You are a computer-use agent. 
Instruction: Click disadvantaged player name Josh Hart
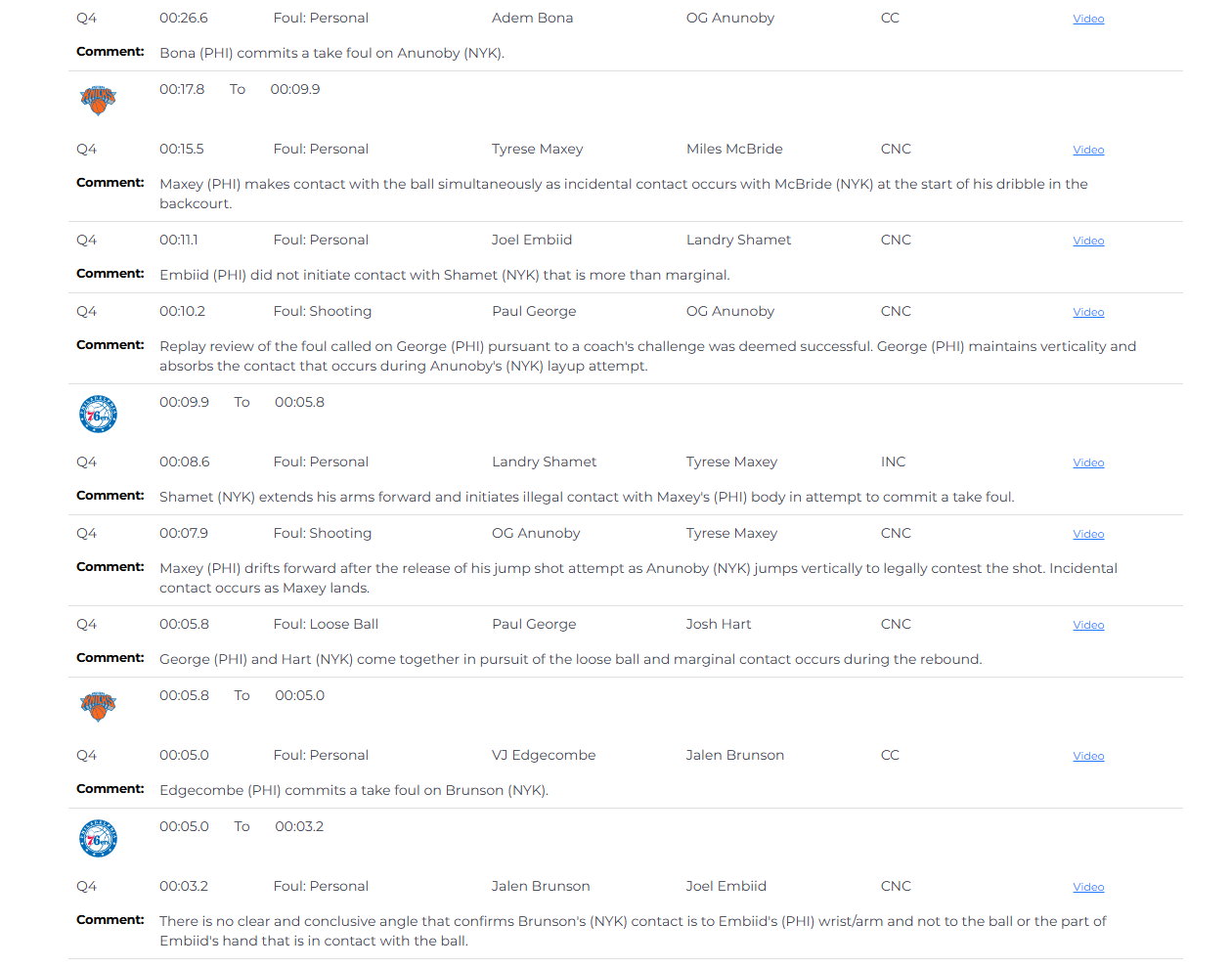click(x=719, y=624)
